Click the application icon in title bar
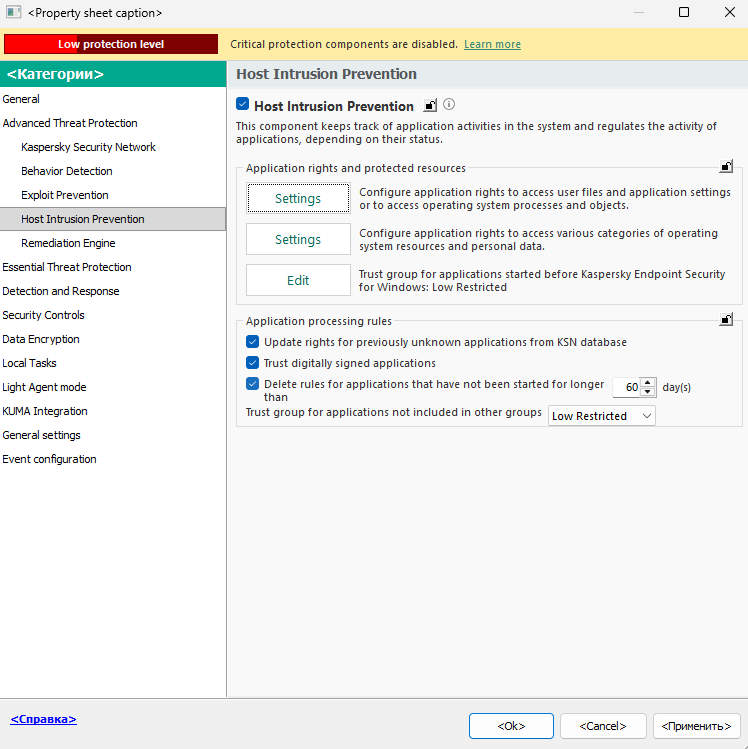The width and height of the screenshot is (748, 749). coord(13,13)
